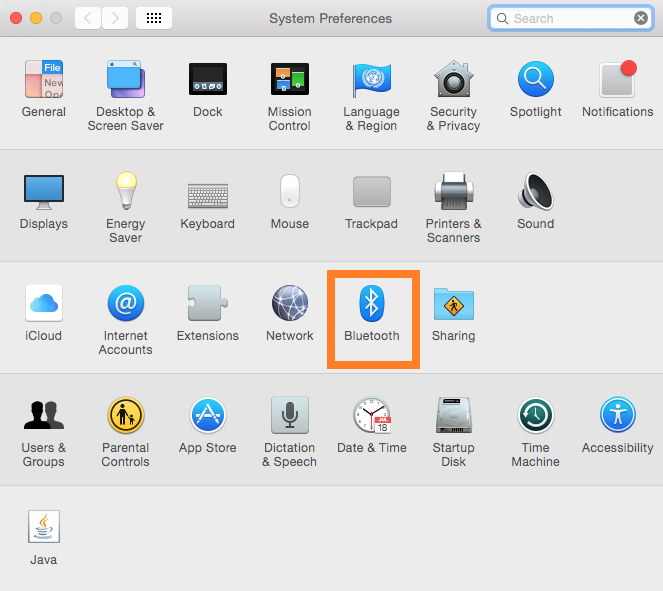Open the Java control panel

(x=44, y=528)
